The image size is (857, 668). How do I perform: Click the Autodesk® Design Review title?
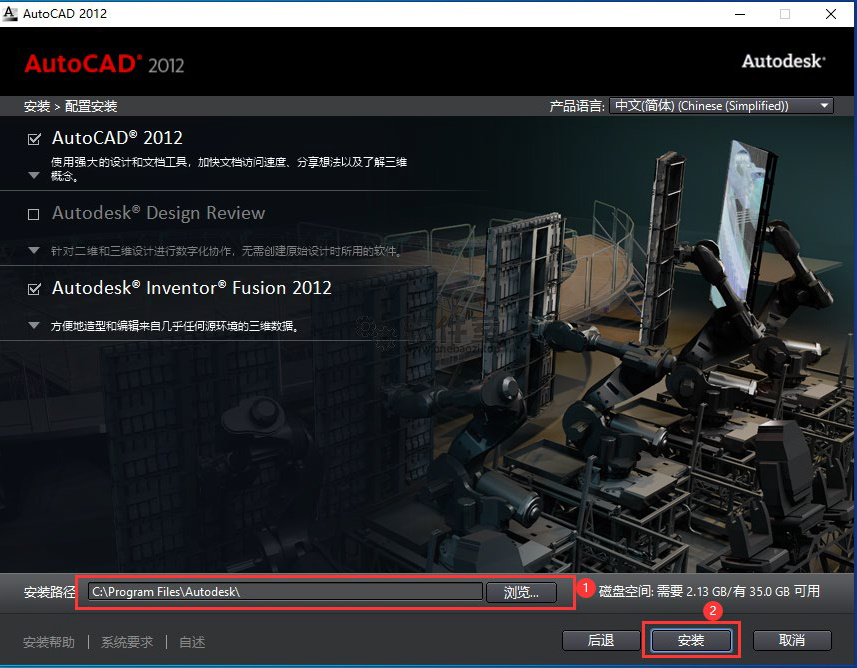tap(159, 213)
